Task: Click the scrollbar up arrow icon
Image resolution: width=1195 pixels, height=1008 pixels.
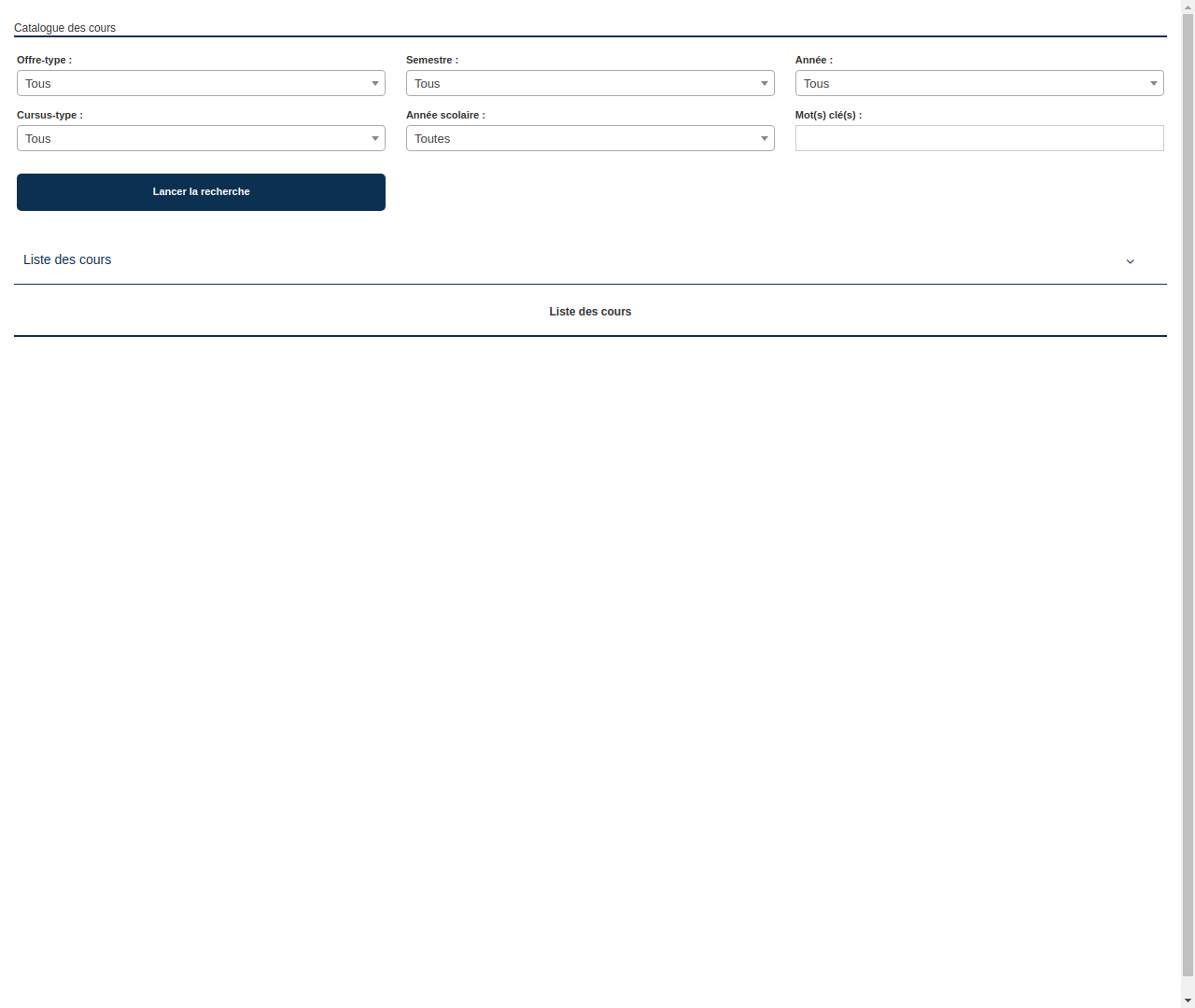Action: point(1187,6)
